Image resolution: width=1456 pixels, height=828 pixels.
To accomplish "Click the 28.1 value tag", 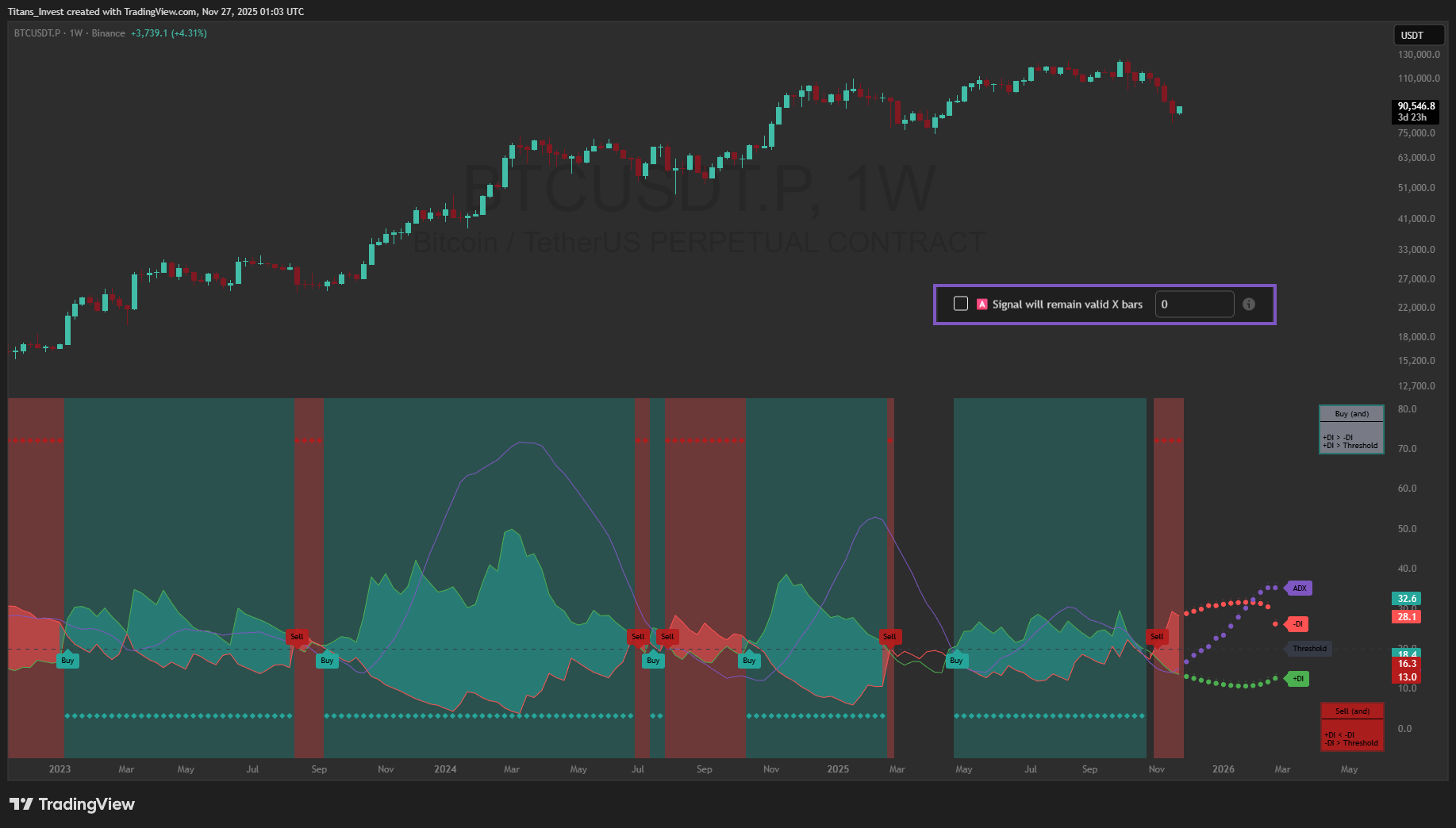I will point(1407,616).
